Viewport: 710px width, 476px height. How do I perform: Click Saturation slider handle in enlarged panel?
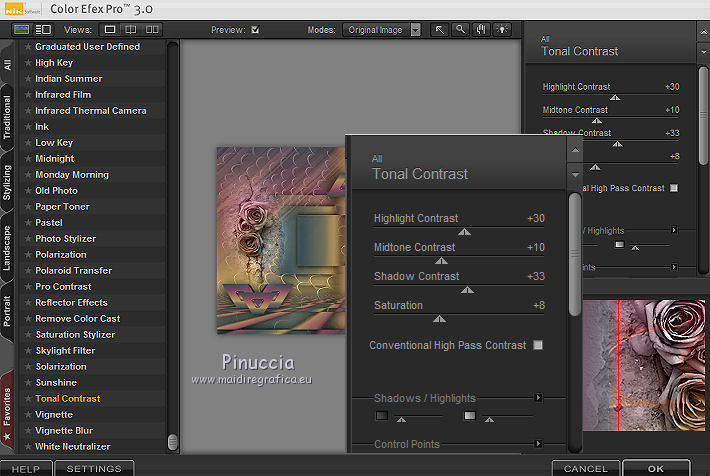pyautogui.click(x=439, y=319)
